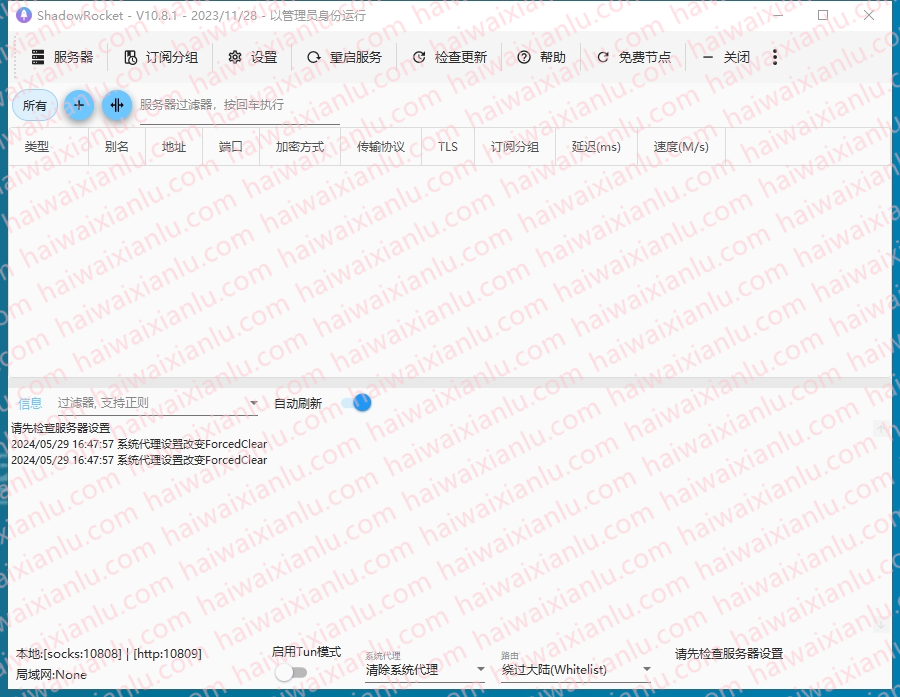
Task: Click the status bar 请先检查服务器设置 message
Action: 729,654
